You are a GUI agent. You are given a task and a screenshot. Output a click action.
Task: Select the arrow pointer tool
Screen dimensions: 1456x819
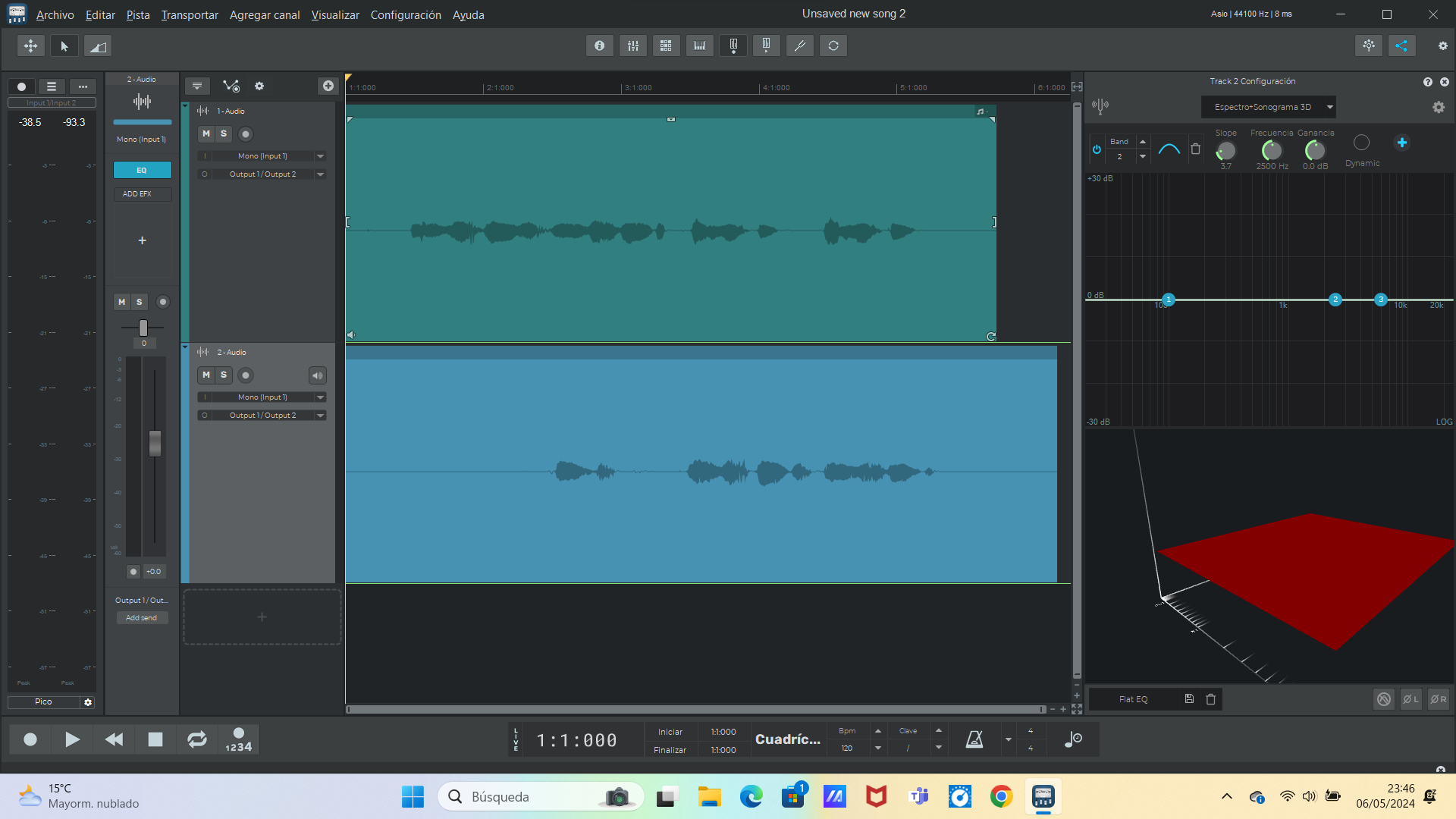64,46
